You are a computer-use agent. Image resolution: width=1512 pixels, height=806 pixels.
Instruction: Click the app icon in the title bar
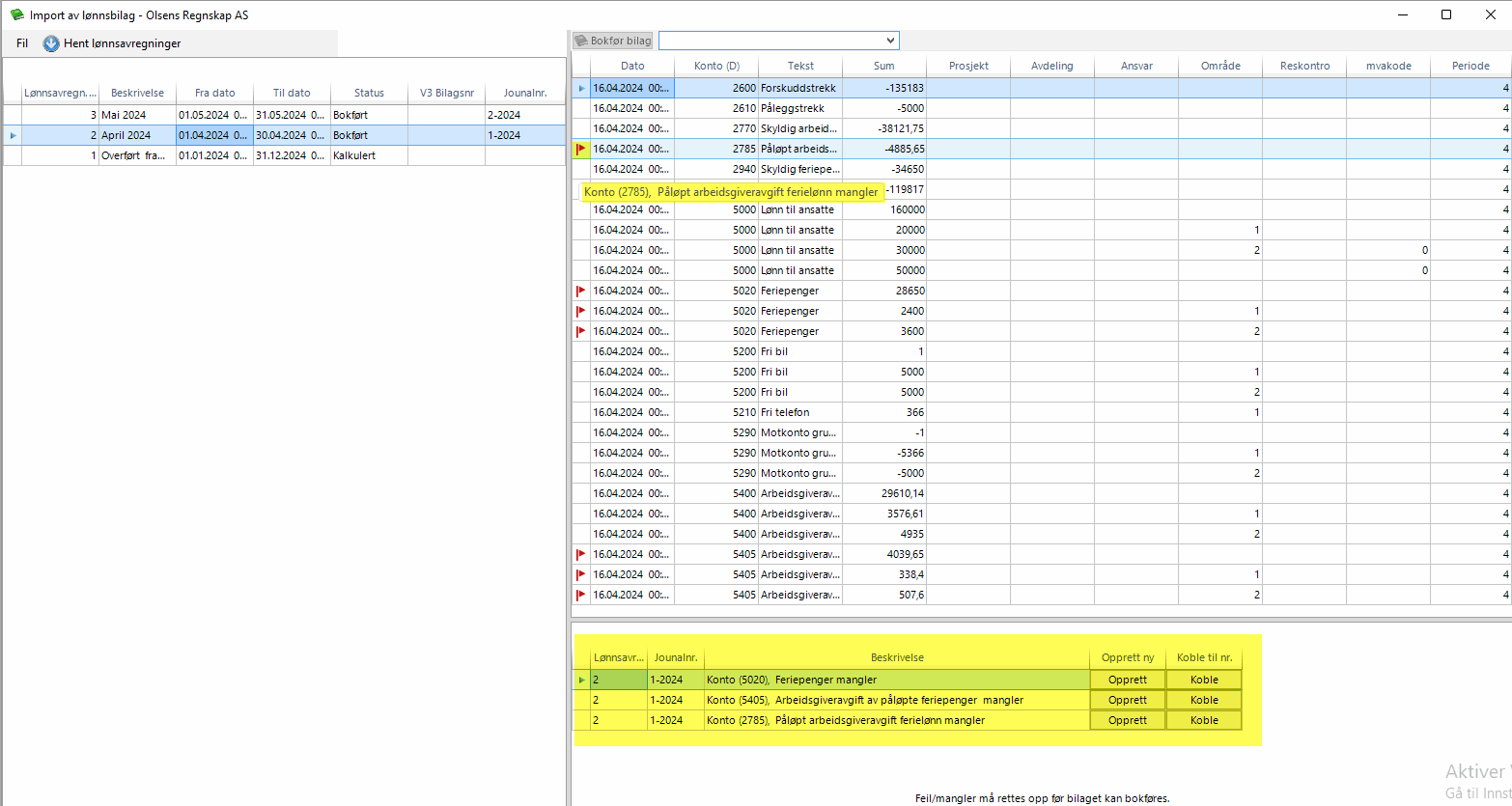pyautogui.click(x=16, y=14)
